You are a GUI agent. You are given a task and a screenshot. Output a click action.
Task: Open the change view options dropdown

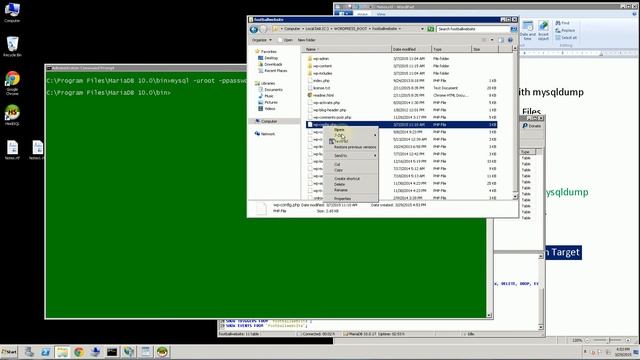492,40
